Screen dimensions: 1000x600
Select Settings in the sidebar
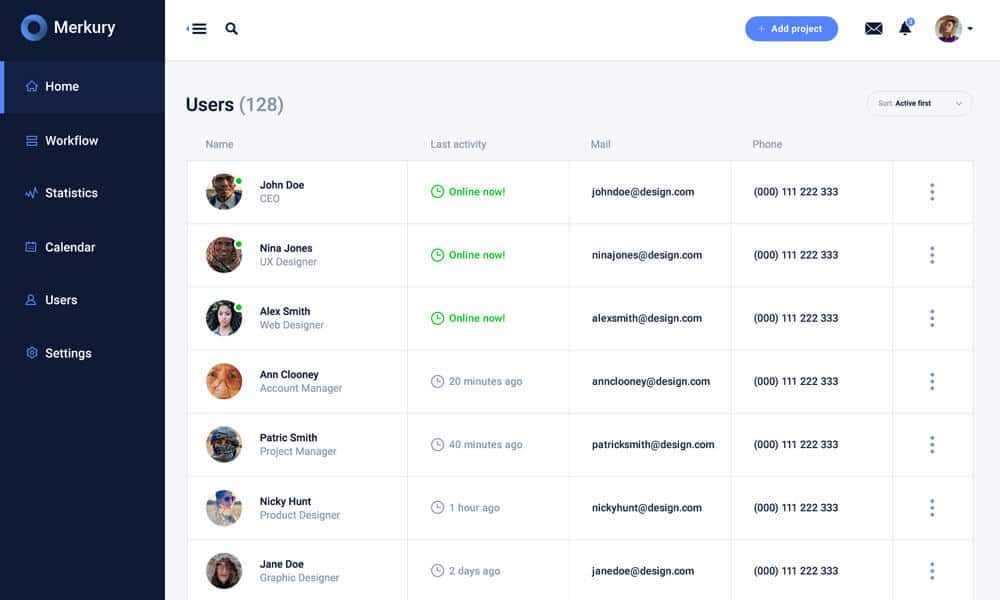click(x=68, y=353)
